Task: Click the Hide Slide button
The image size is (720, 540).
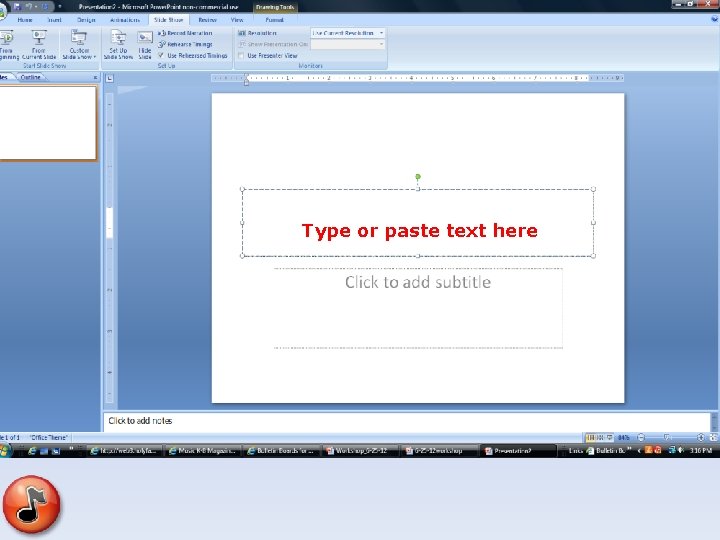Action: coord(145,45)
